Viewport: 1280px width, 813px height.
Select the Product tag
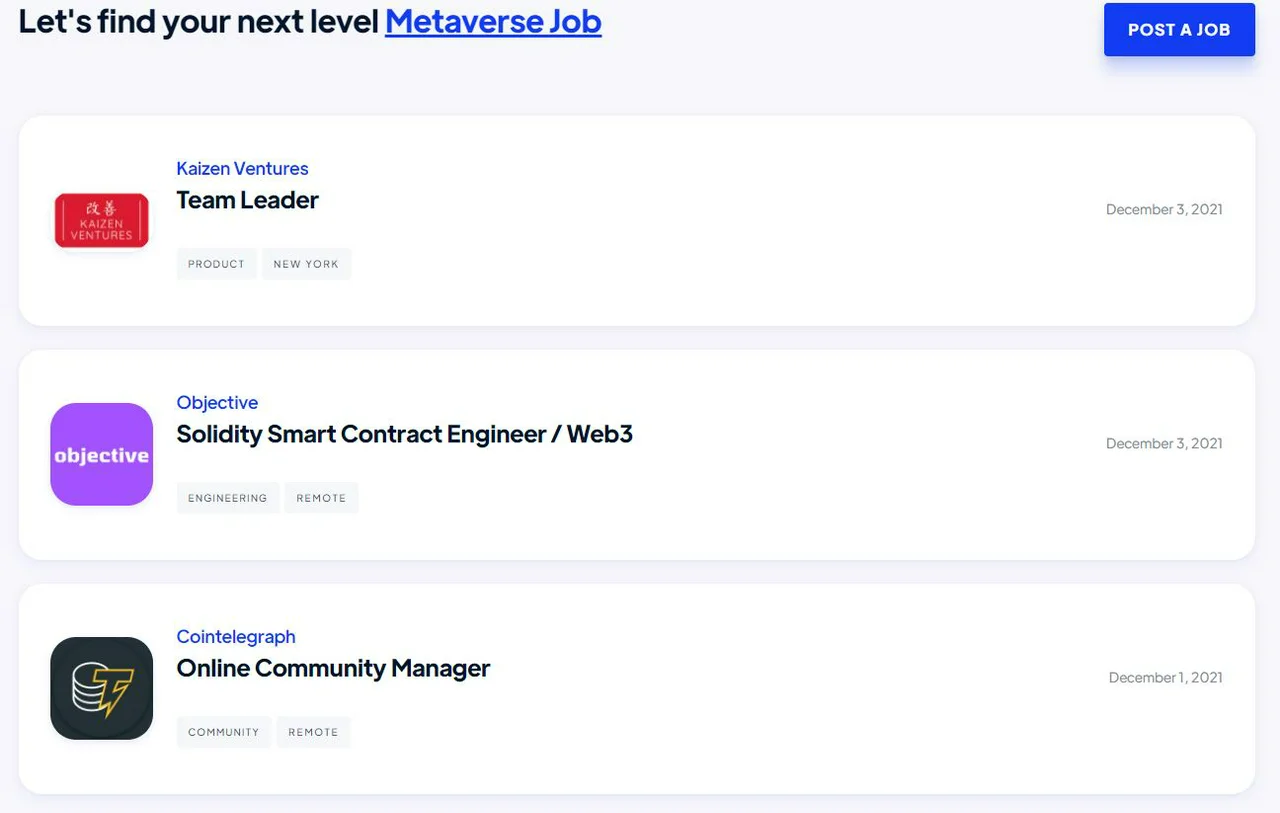pos(216,264)
